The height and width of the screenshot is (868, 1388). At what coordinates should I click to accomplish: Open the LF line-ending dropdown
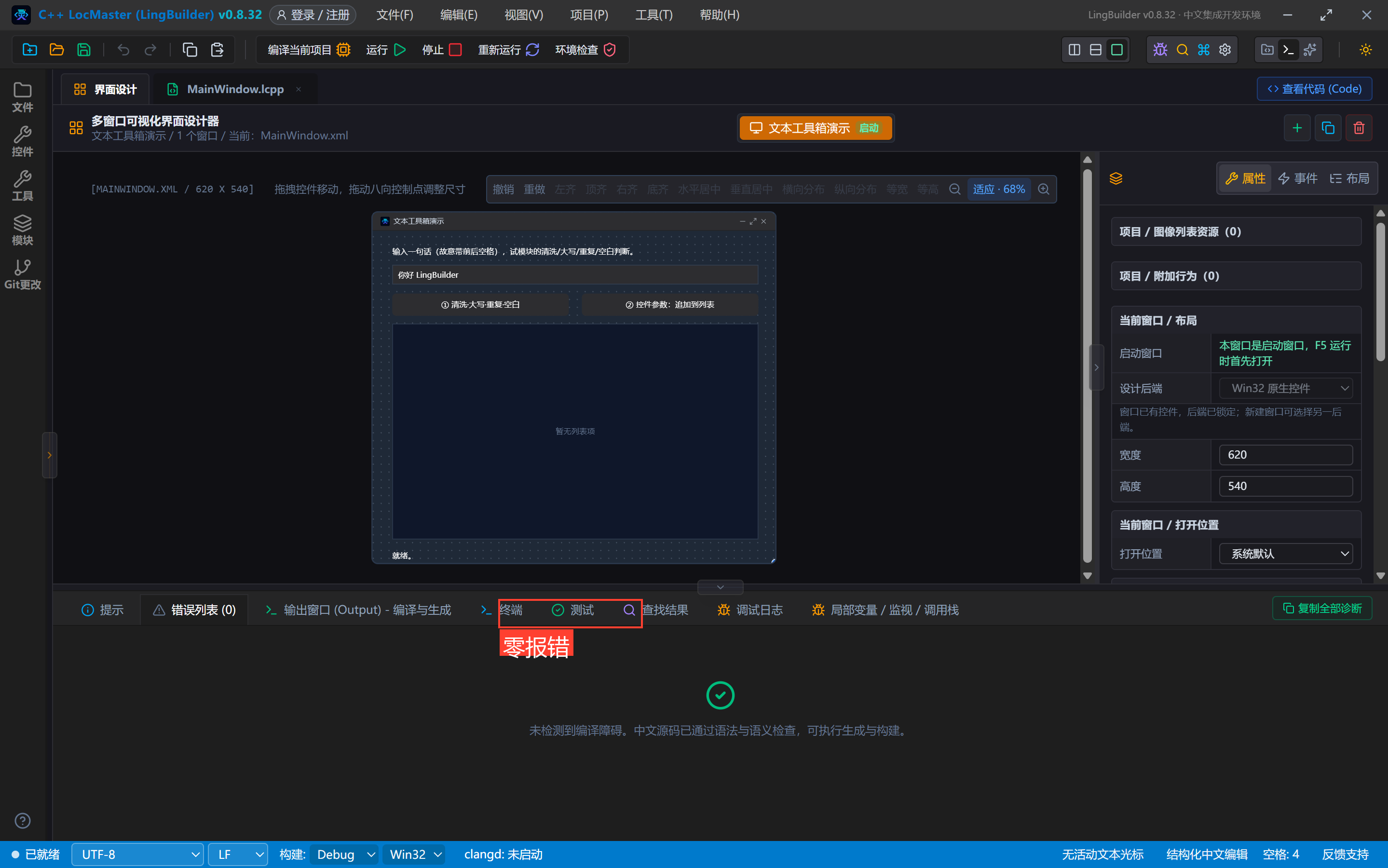click(x=238, y=854)
